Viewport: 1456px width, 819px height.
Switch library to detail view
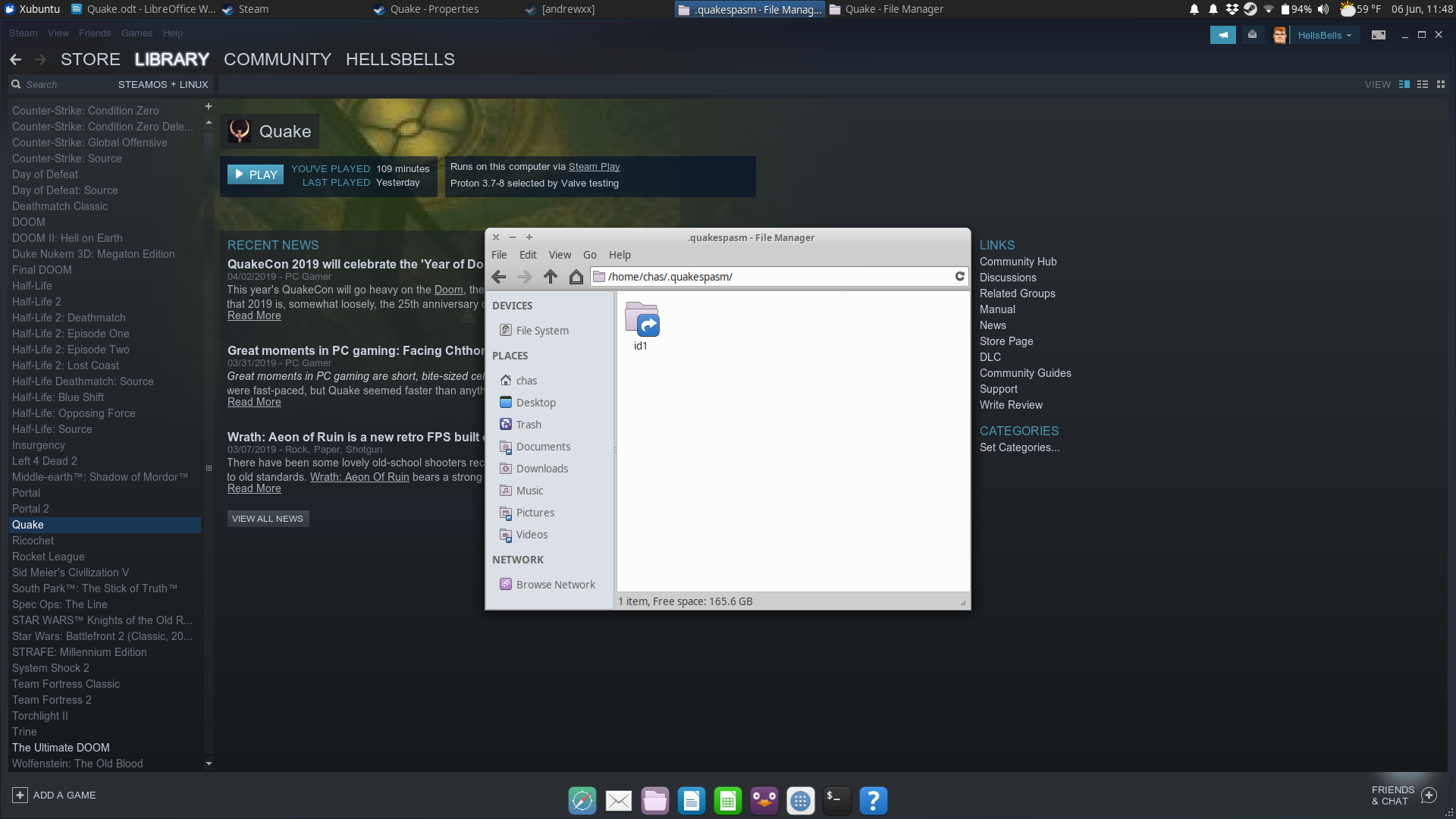(x=1404, y=84)
